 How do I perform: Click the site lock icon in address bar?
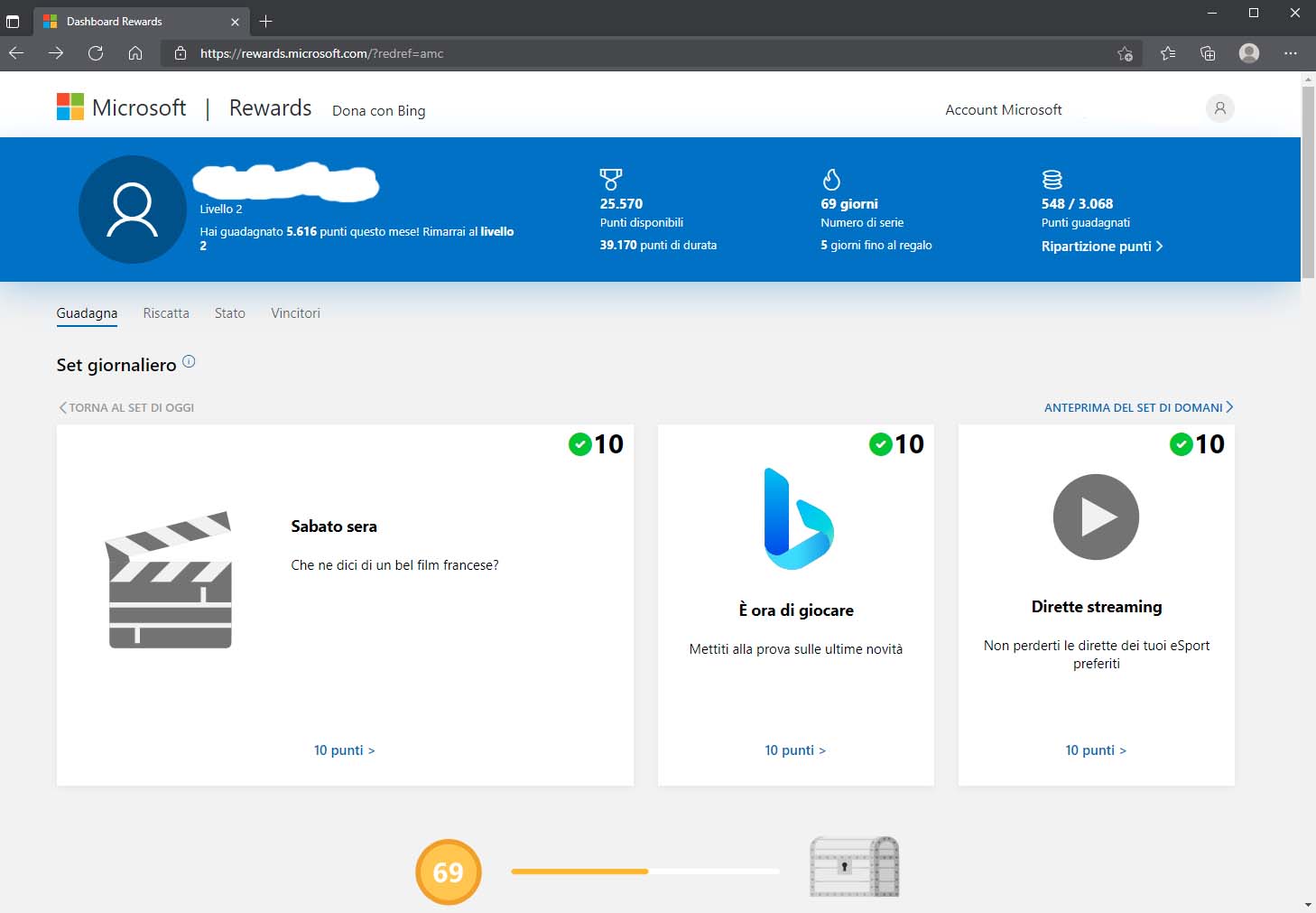181,53
